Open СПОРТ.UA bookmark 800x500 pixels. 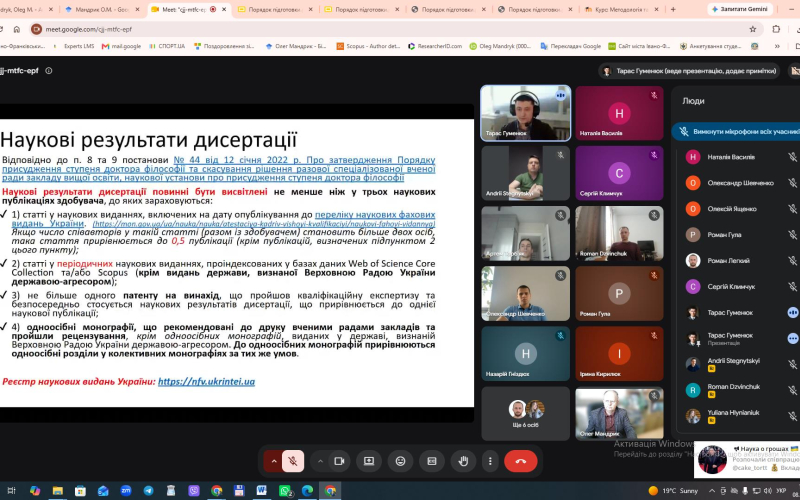pos(167,46)
